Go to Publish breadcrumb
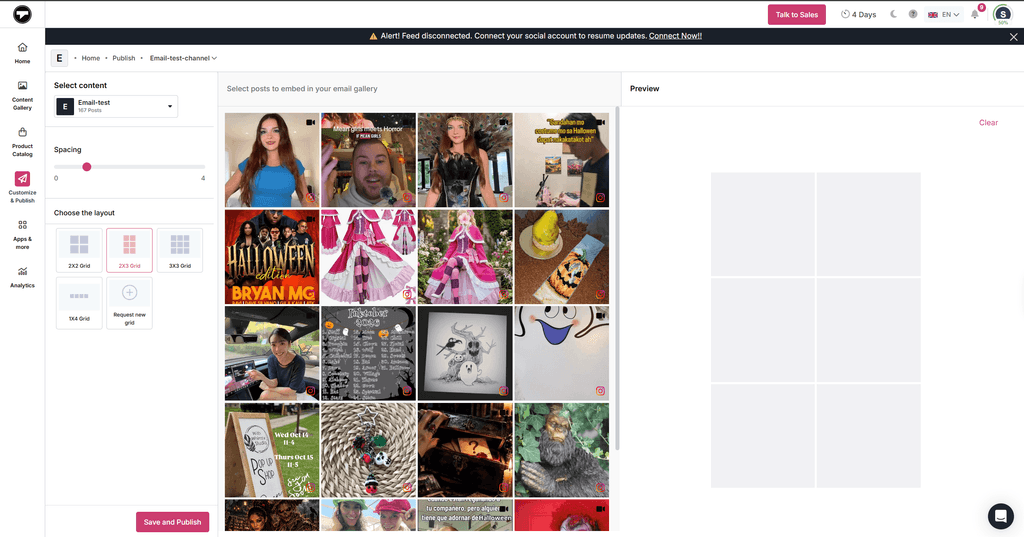Viewport: 1024px width, 537px height. pos(123,58)
